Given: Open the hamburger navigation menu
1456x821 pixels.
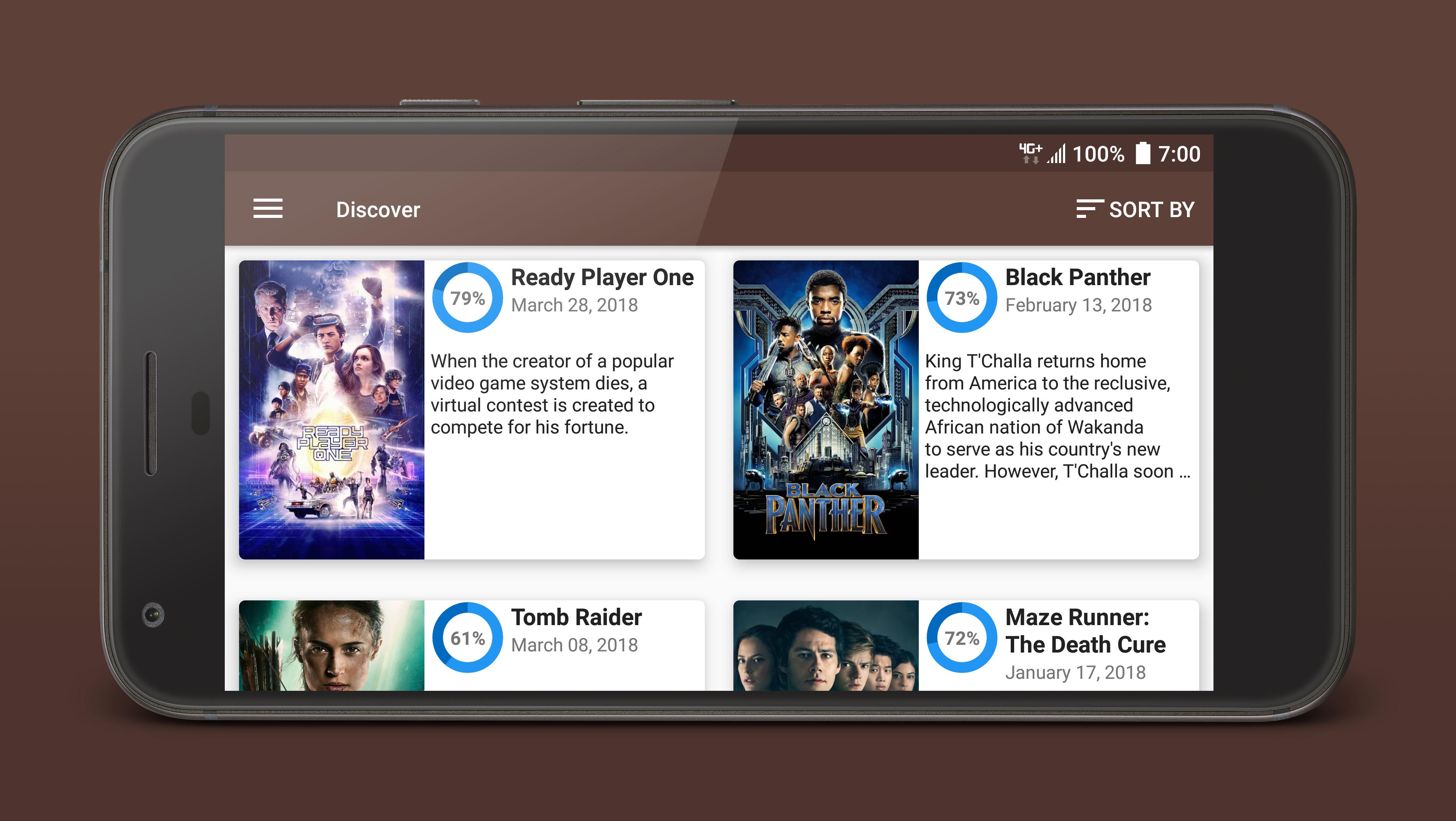Looking at the screenshot, I should coord(268,209).
